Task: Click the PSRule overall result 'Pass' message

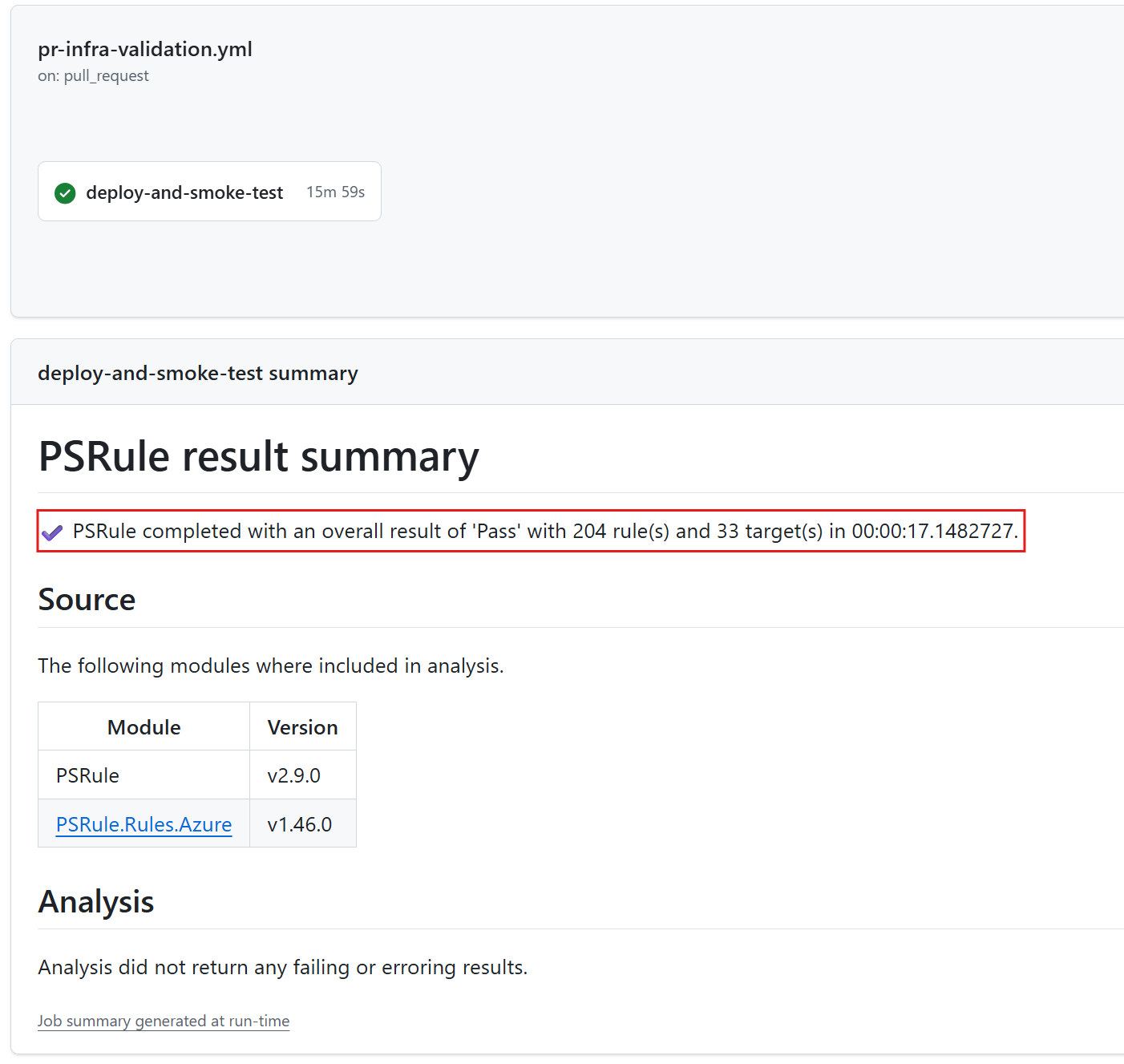Action: coord(545,532)
